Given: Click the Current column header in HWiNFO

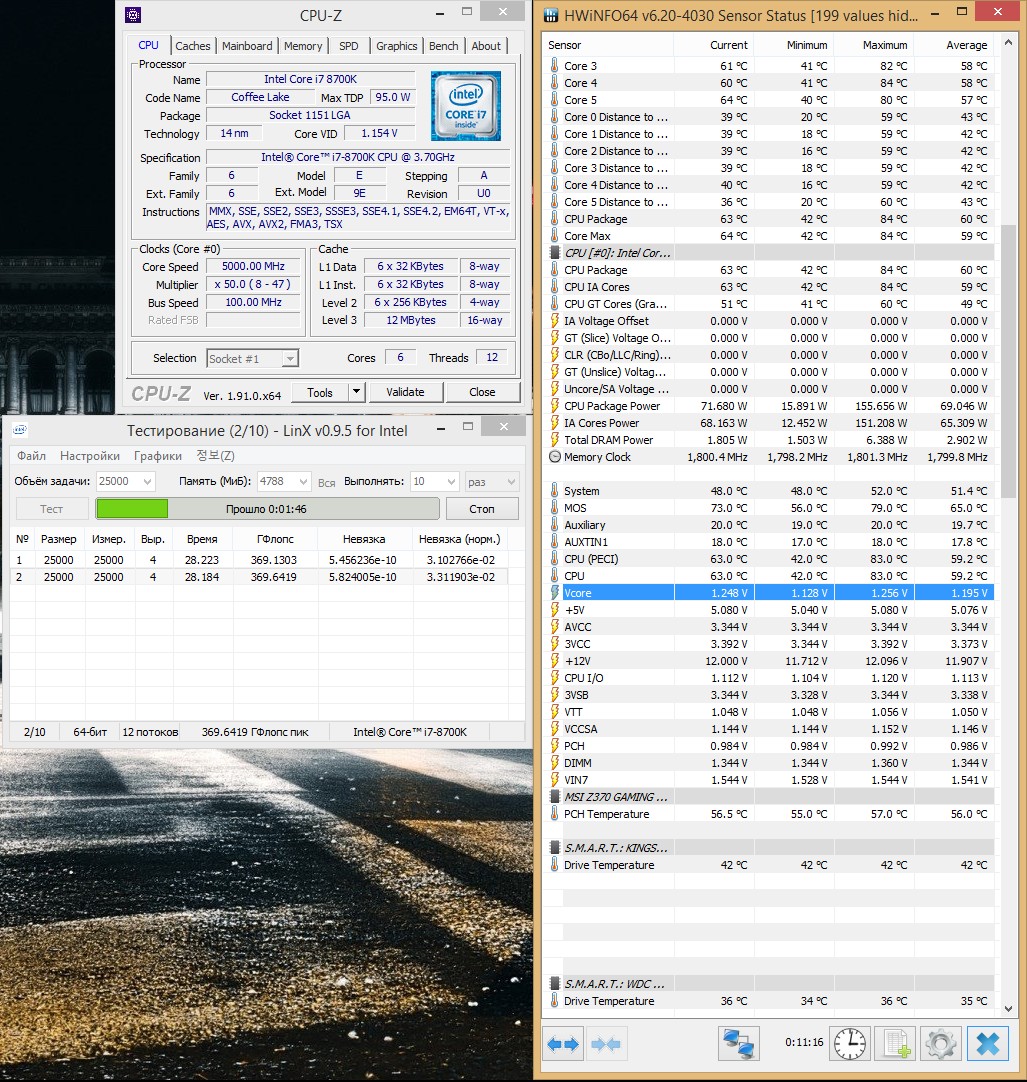Looking at the screenshot, I should coord(713,45).
